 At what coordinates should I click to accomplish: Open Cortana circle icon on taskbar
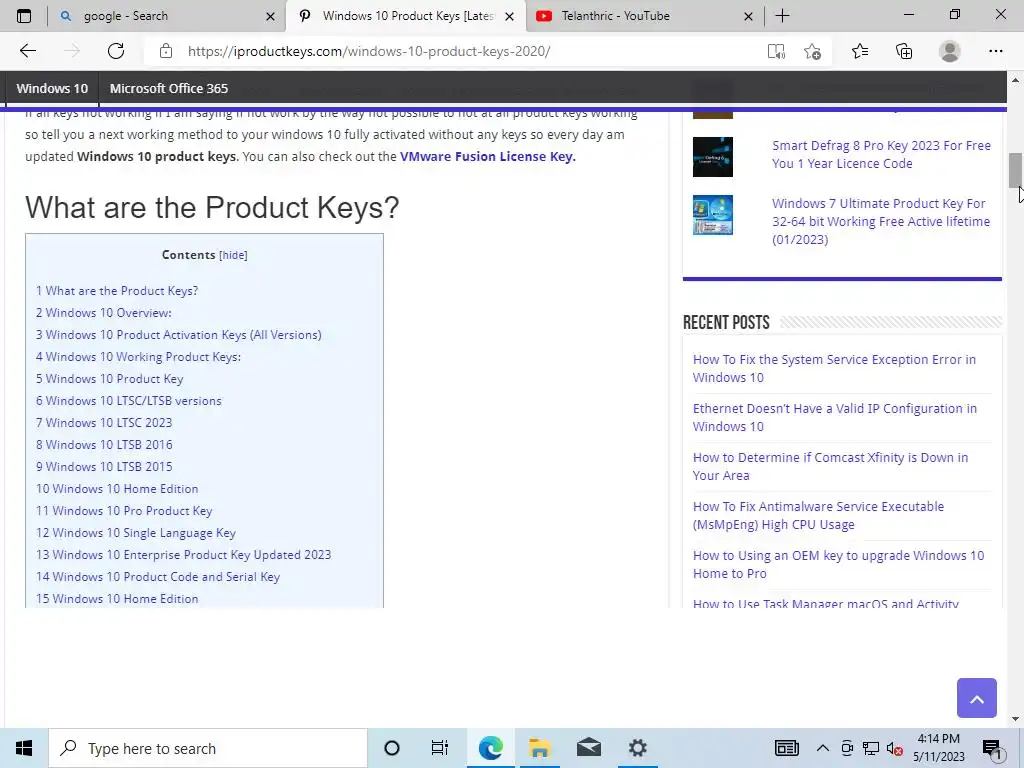pyautogui.click(x=392, y=748)
